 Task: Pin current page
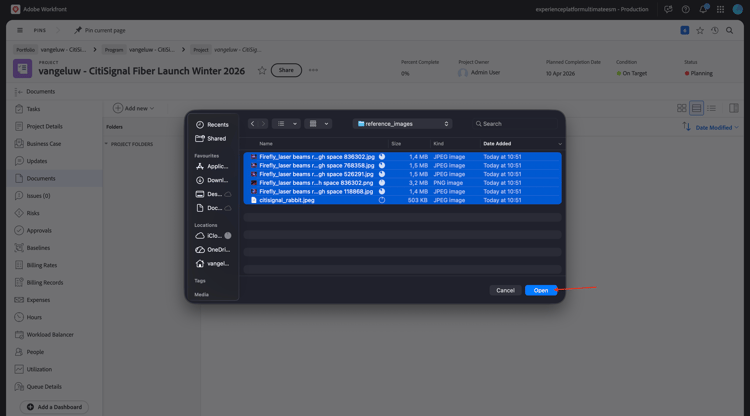click(x=99, y=30)
